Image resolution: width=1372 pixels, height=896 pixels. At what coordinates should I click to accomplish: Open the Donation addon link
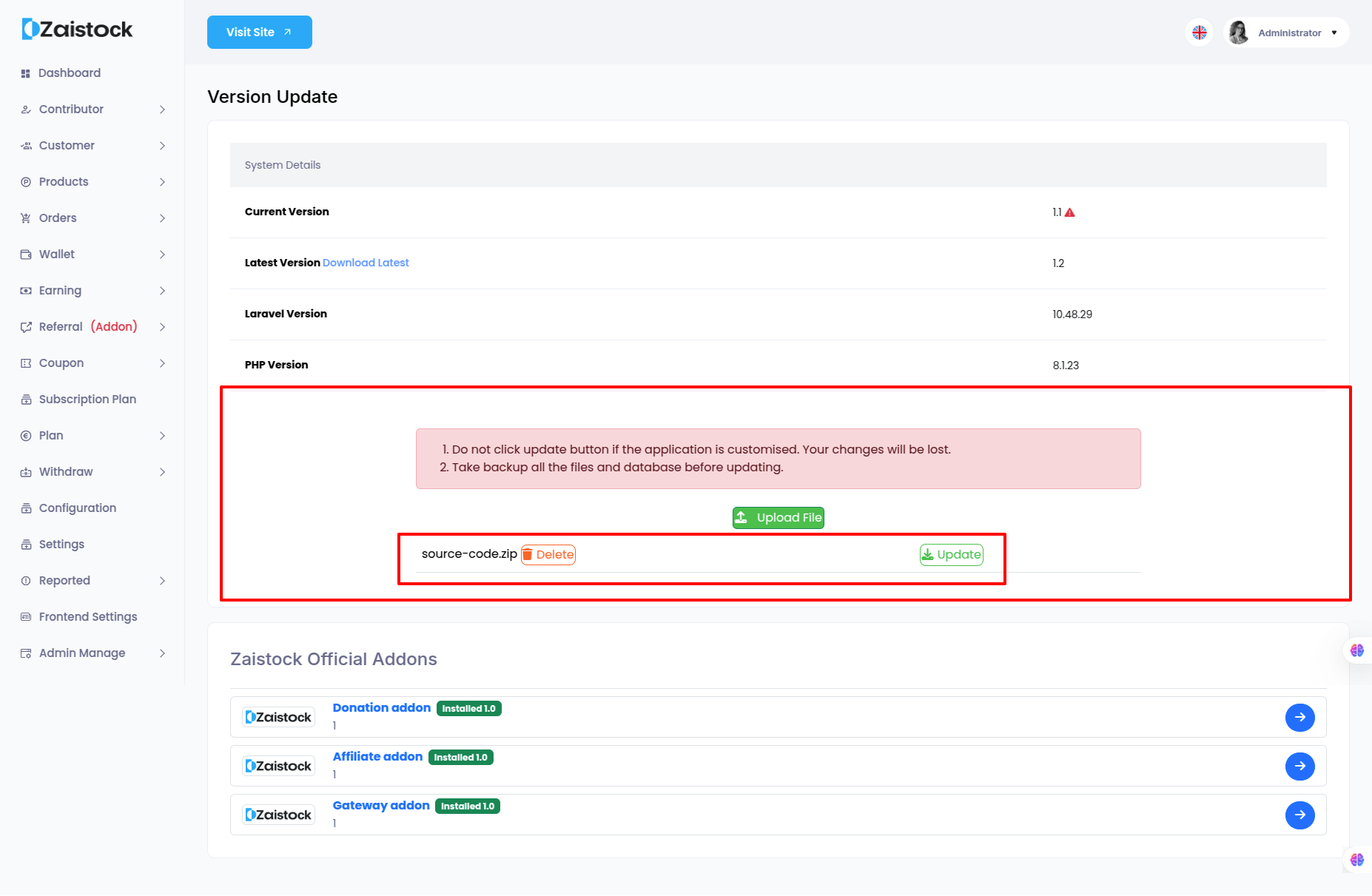tap(382, 708)
